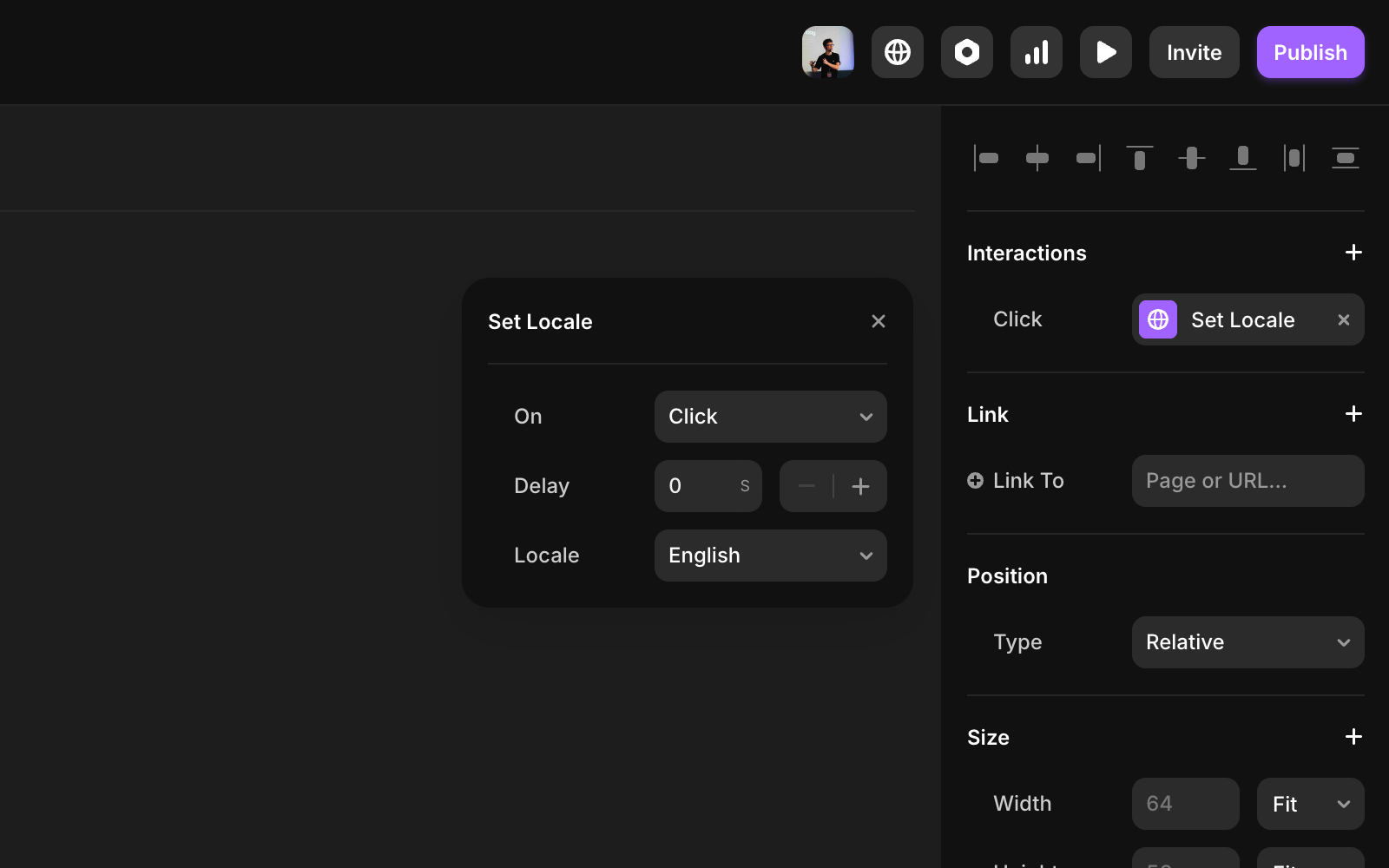
Task: Open the Position Type dropdown showing Relative
Action: [x=1247, y=642]
